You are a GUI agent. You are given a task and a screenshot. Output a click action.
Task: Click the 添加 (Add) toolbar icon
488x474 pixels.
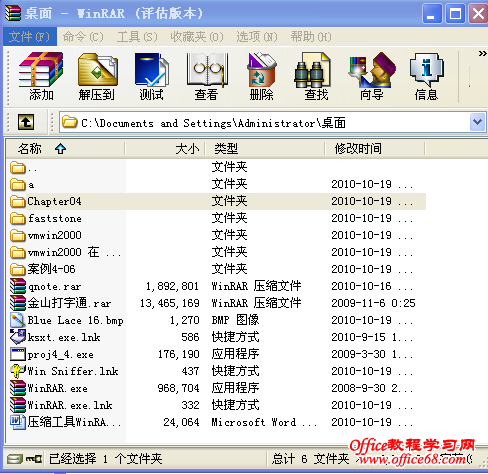tap(41, 76)
